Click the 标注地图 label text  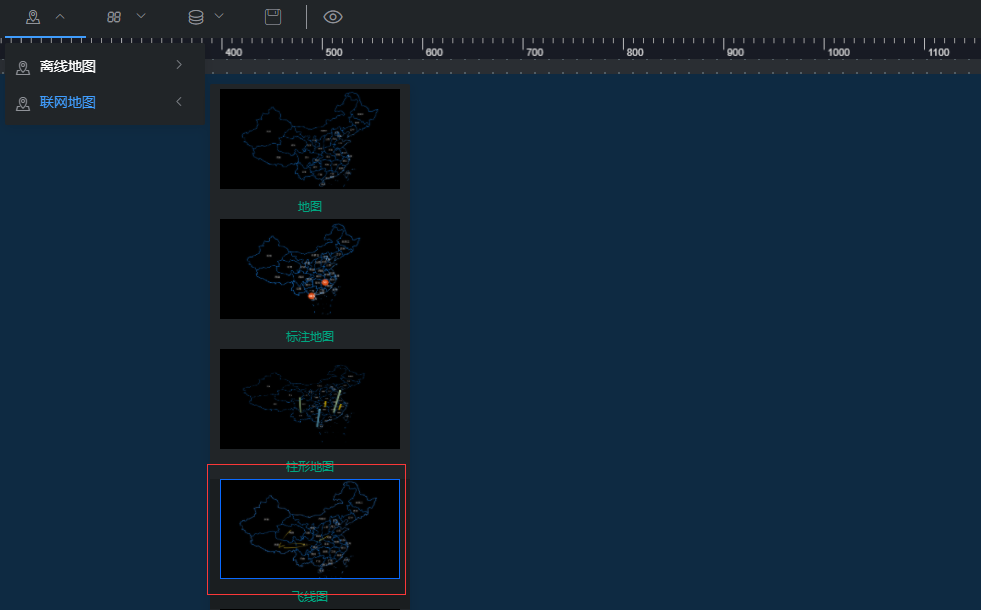[310, 337]
